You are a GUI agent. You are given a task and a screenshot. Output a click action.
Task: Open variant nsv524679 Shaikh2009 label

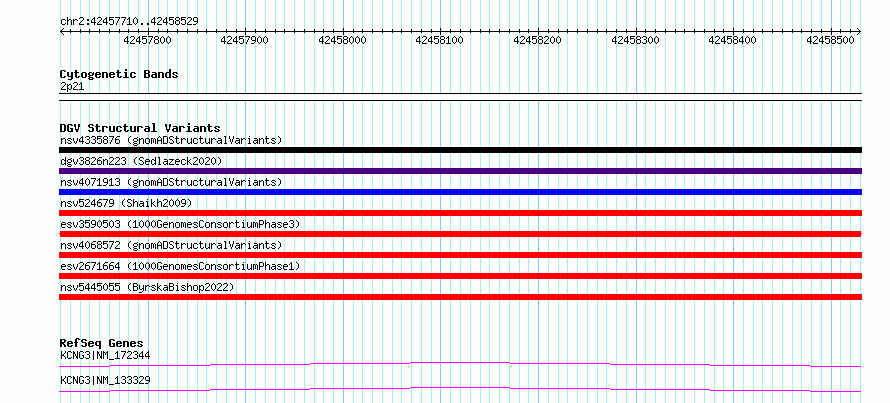(x=126, y=203)
